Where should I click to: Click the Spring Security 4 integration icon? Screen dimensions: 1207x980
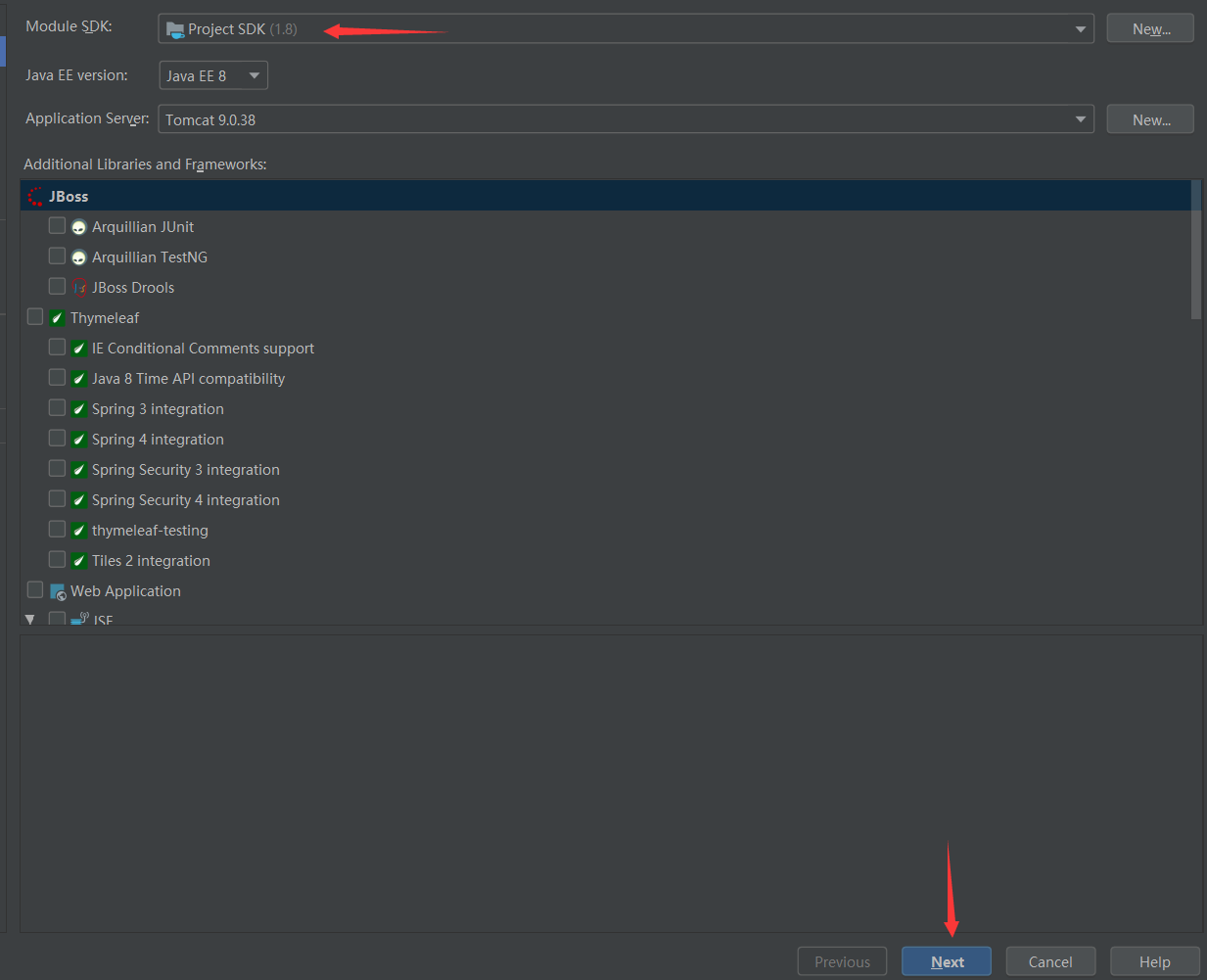click(x=79, y=500)
